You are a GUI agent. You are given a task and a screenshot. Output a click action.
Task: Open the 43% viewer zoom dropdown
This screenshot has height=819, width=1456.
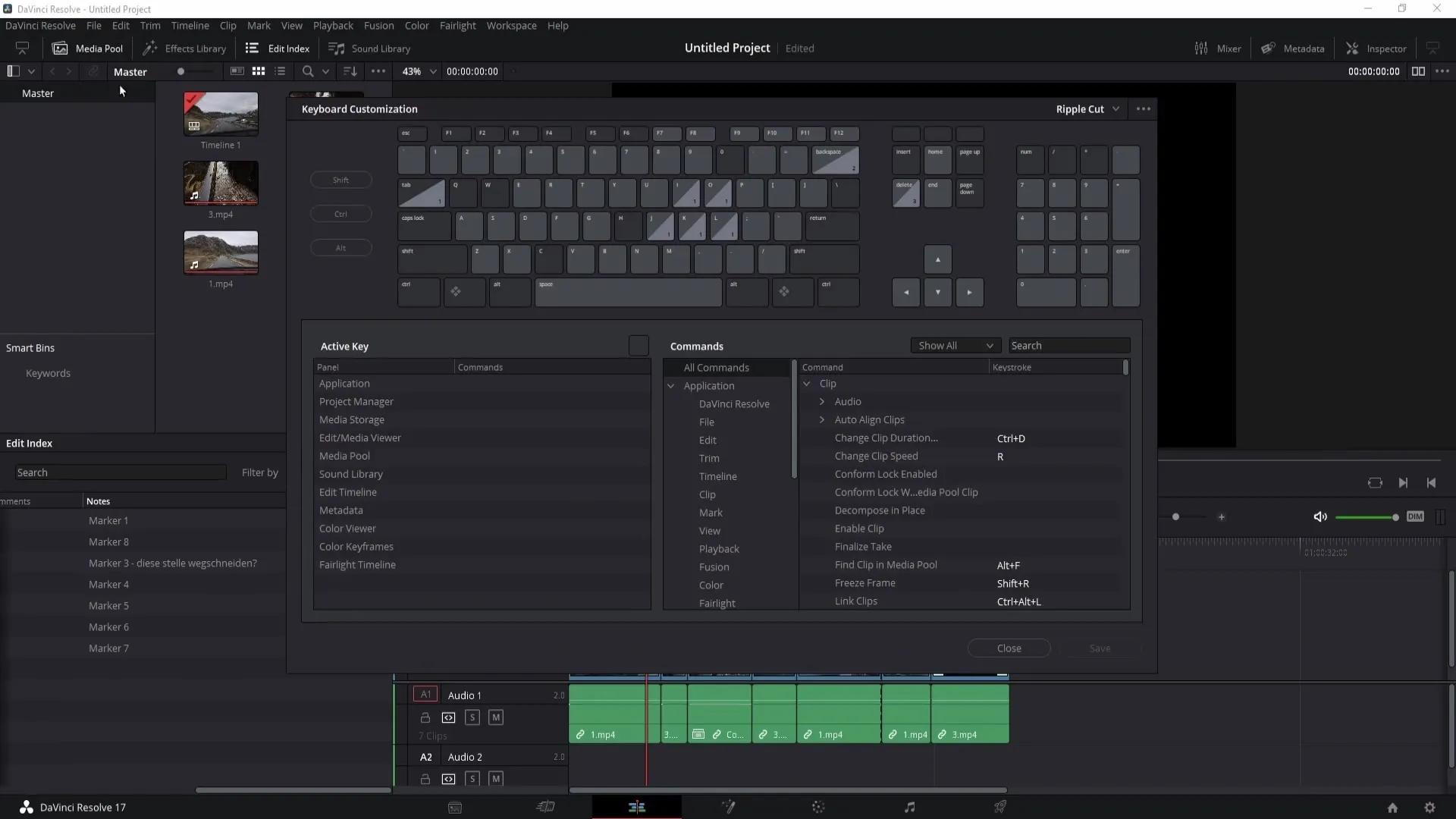419,71
